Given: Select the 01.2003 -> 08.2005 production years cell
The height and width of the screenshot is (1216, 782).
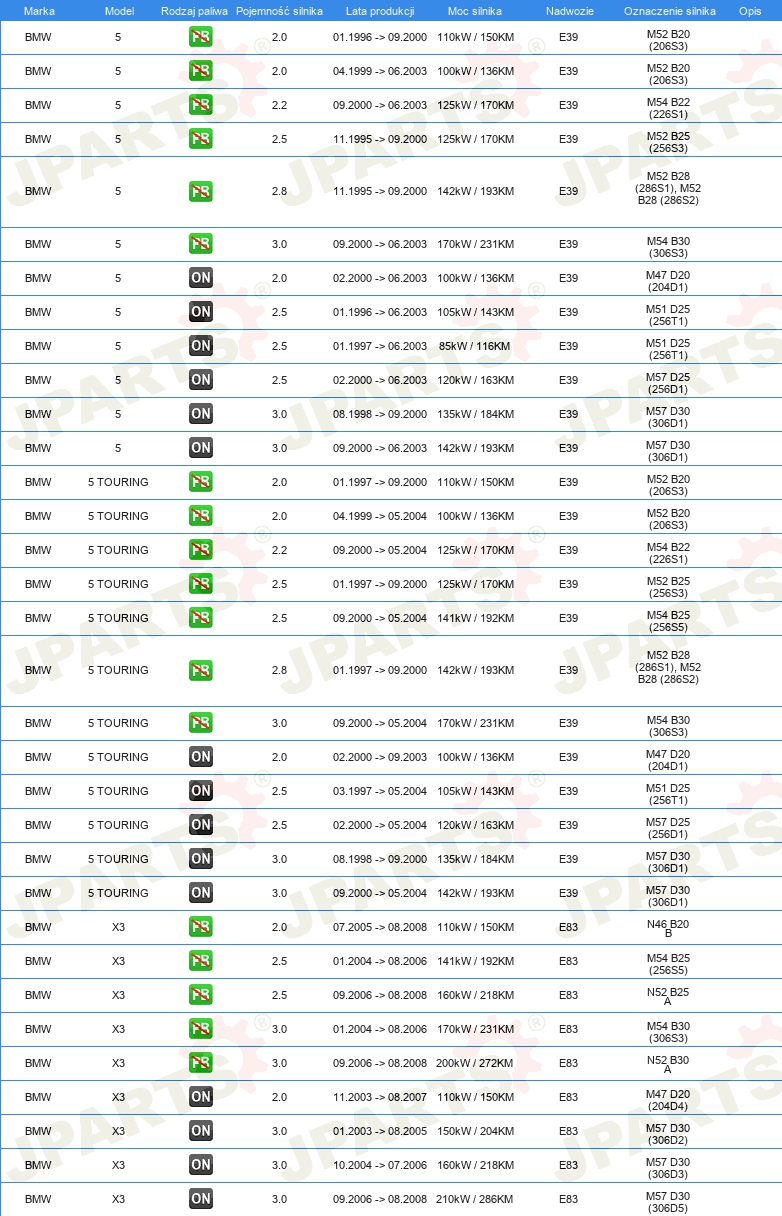Looking at the screenshot, I should tap(380, 1131).
